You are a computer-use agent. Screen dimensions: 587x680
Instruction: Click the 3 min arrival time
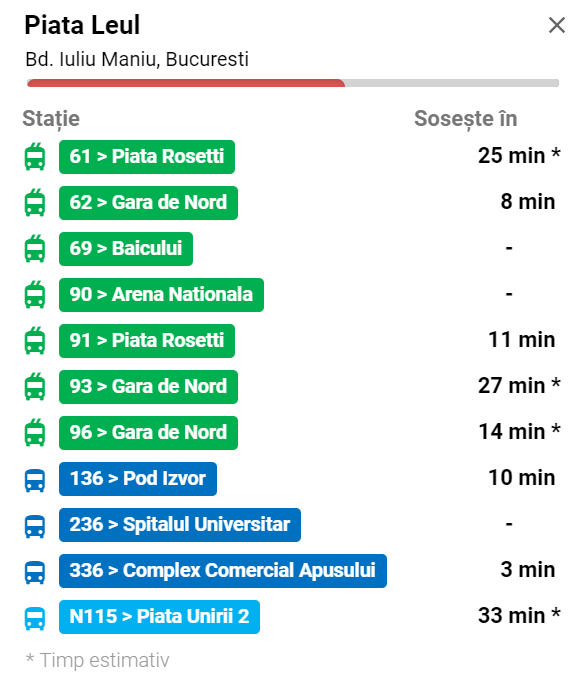[x=528, y=569]
